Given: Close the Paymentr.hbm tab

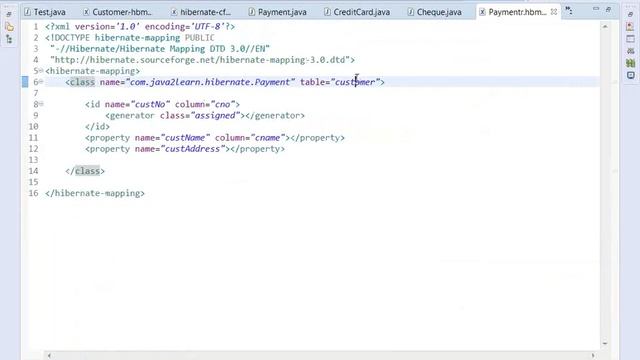Looking at the screenshot, I should coord(553,12).
